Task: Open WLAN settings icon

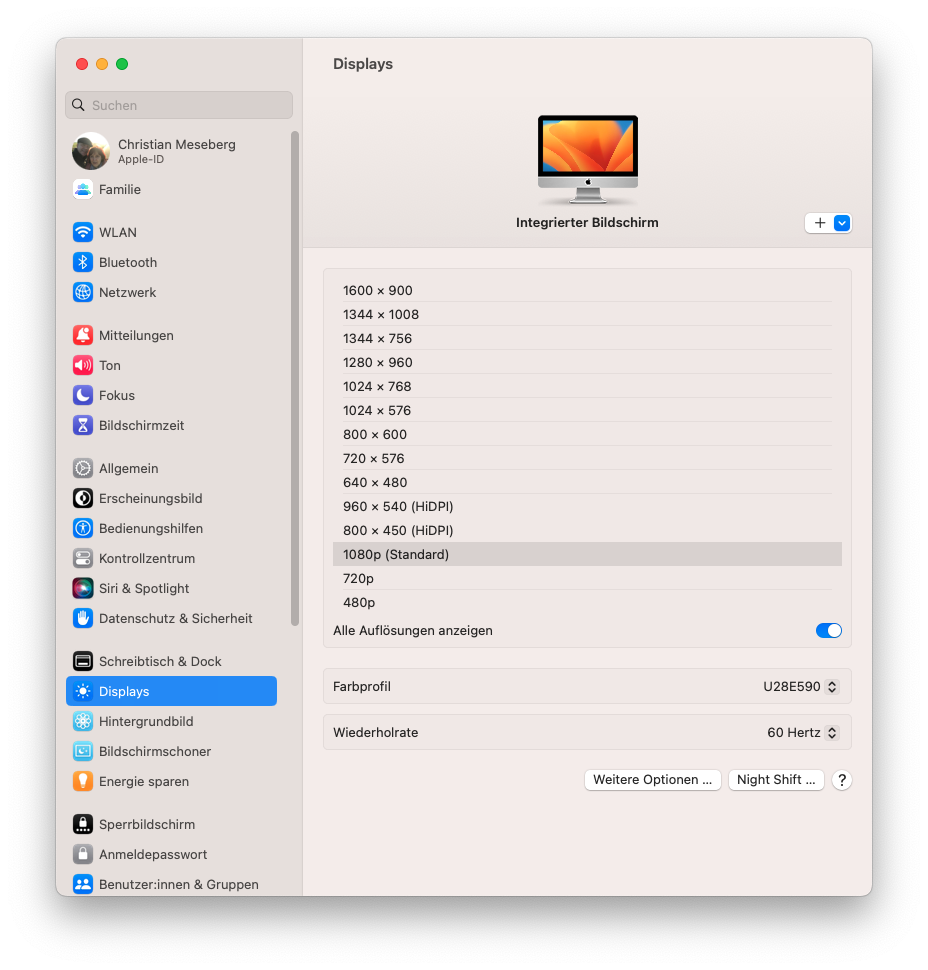Action: (83, 232)
